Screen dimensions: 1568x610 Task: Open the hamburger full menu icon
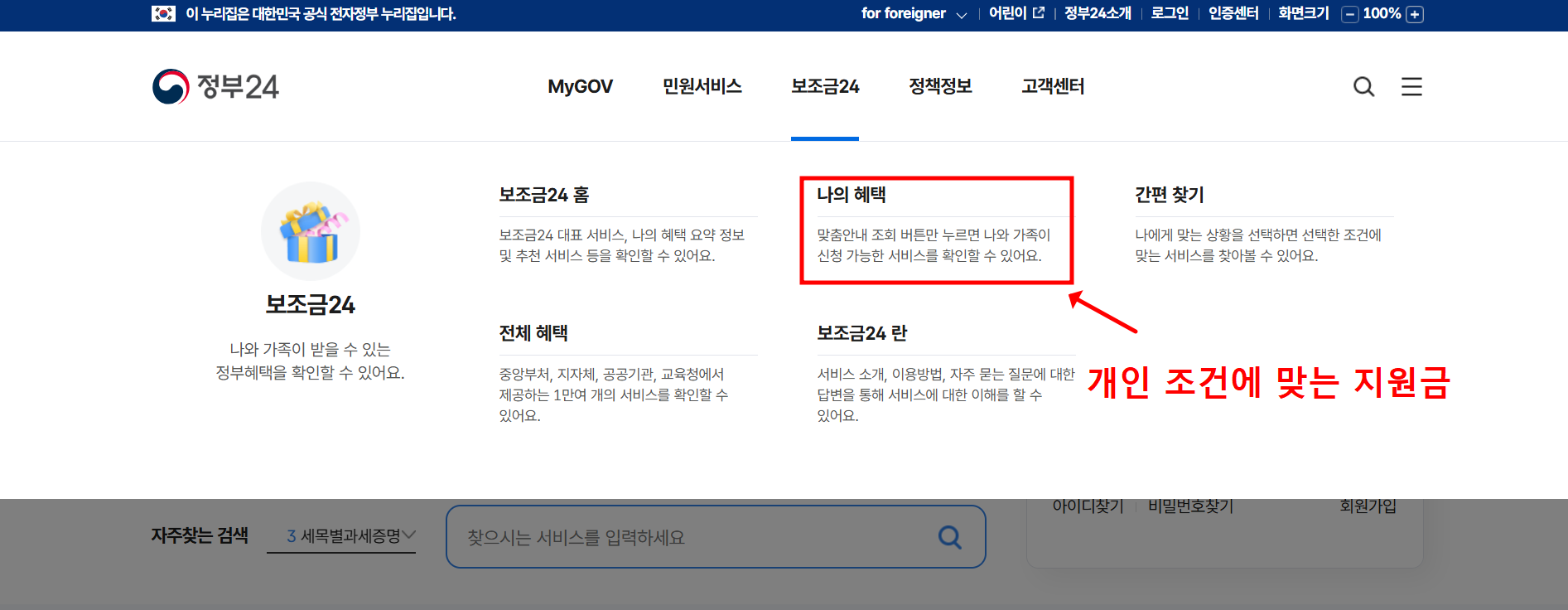click(x=1411, y=86)
